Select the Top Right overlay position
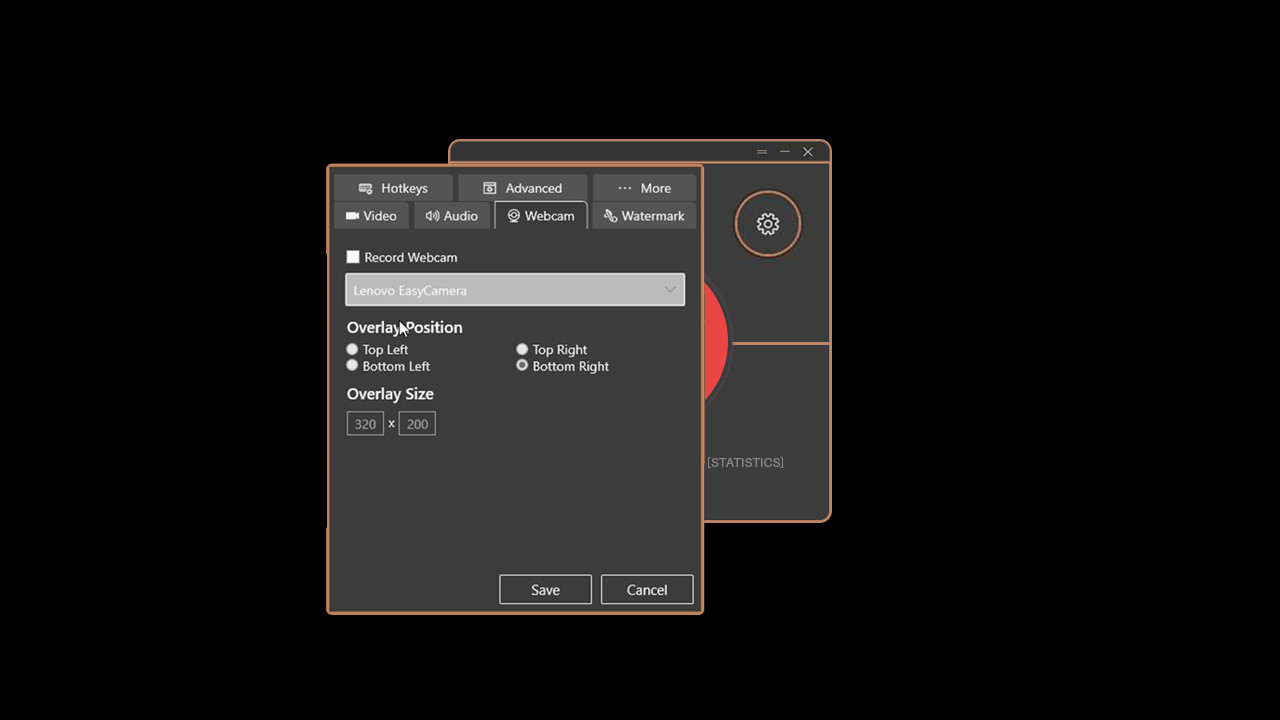Viewport: 1280px width, 720px height. [522, 349]
